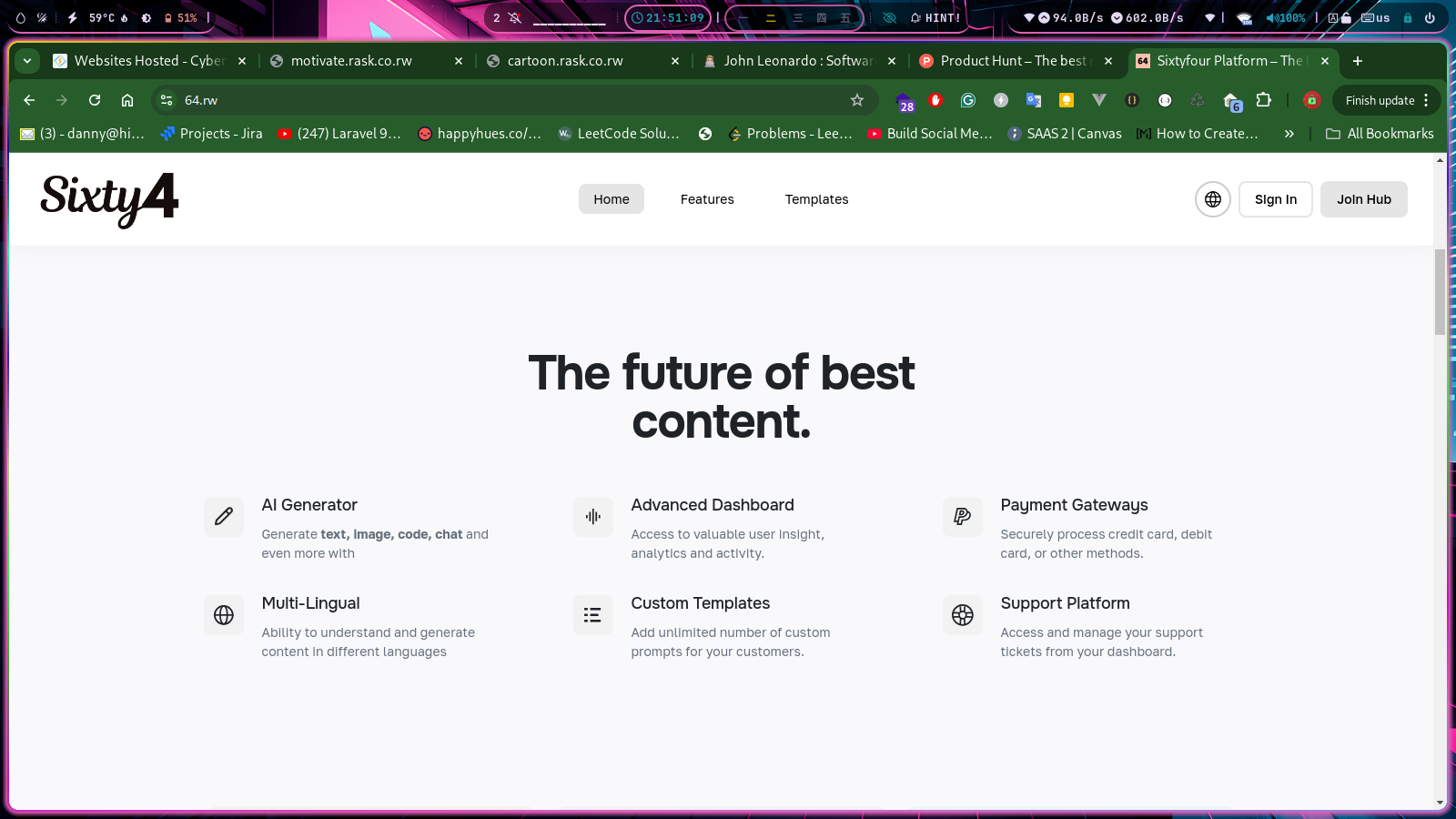1456x819 pixels.
Task: Open the Grammarly extension
Action: click(968, 100)
